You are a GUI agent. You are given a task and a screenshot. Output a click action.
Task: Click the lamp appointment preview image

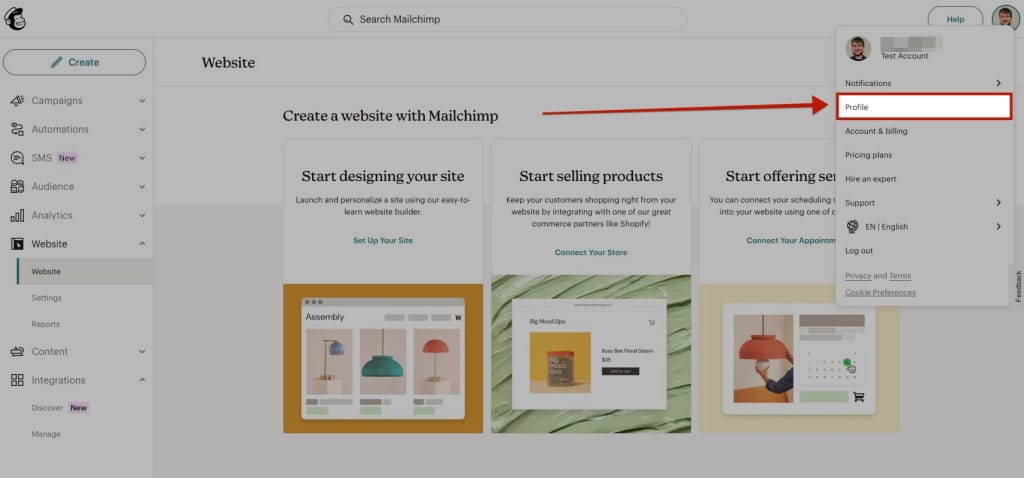point(799,358)
